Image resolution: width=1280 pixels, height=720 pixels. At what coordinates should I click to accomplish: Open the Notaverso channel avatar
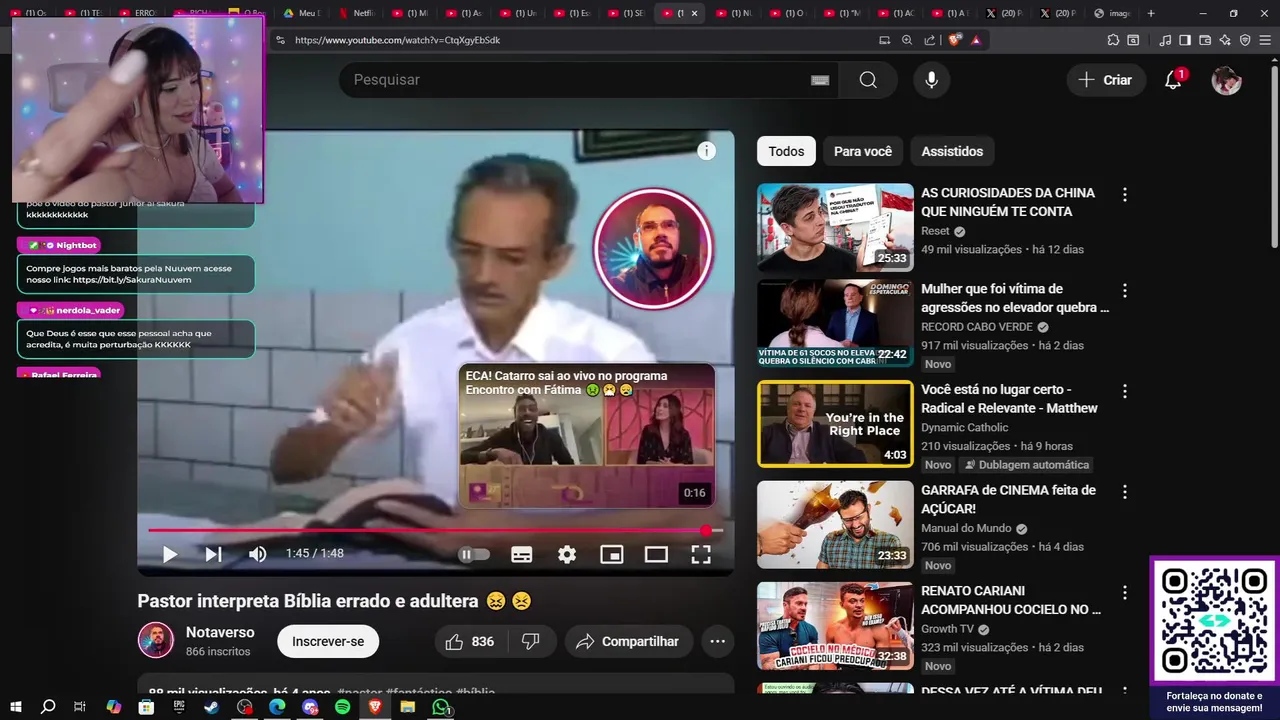(155, 640)
